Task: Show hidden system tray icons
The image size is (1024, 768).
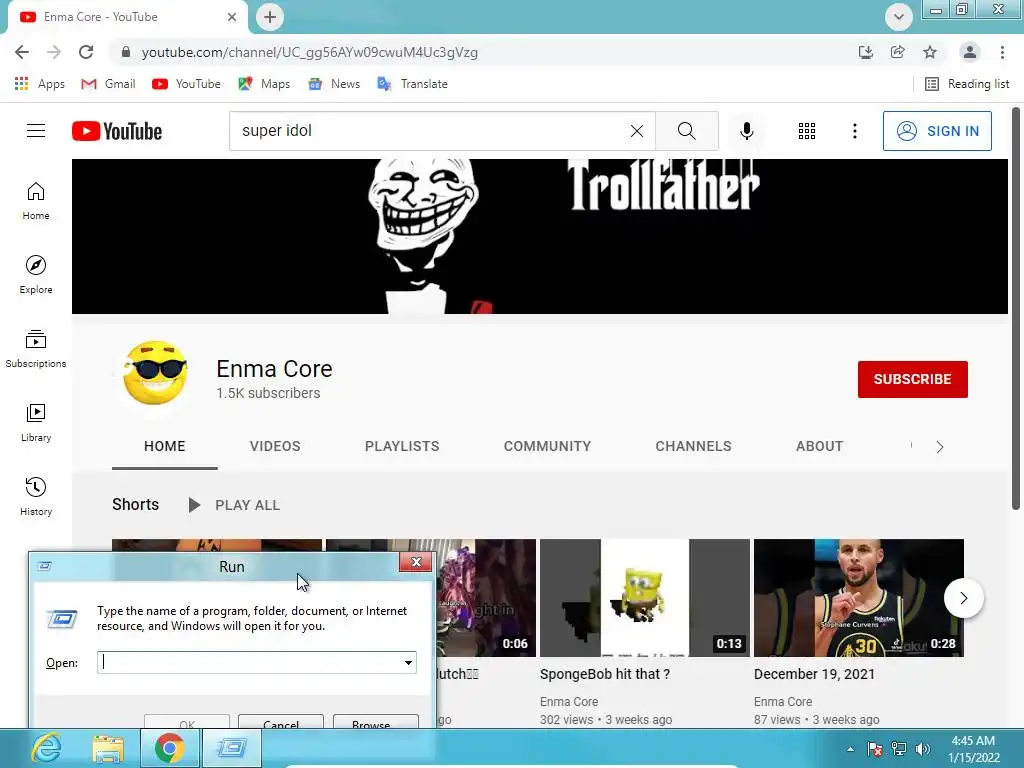Action: [850, 749]
